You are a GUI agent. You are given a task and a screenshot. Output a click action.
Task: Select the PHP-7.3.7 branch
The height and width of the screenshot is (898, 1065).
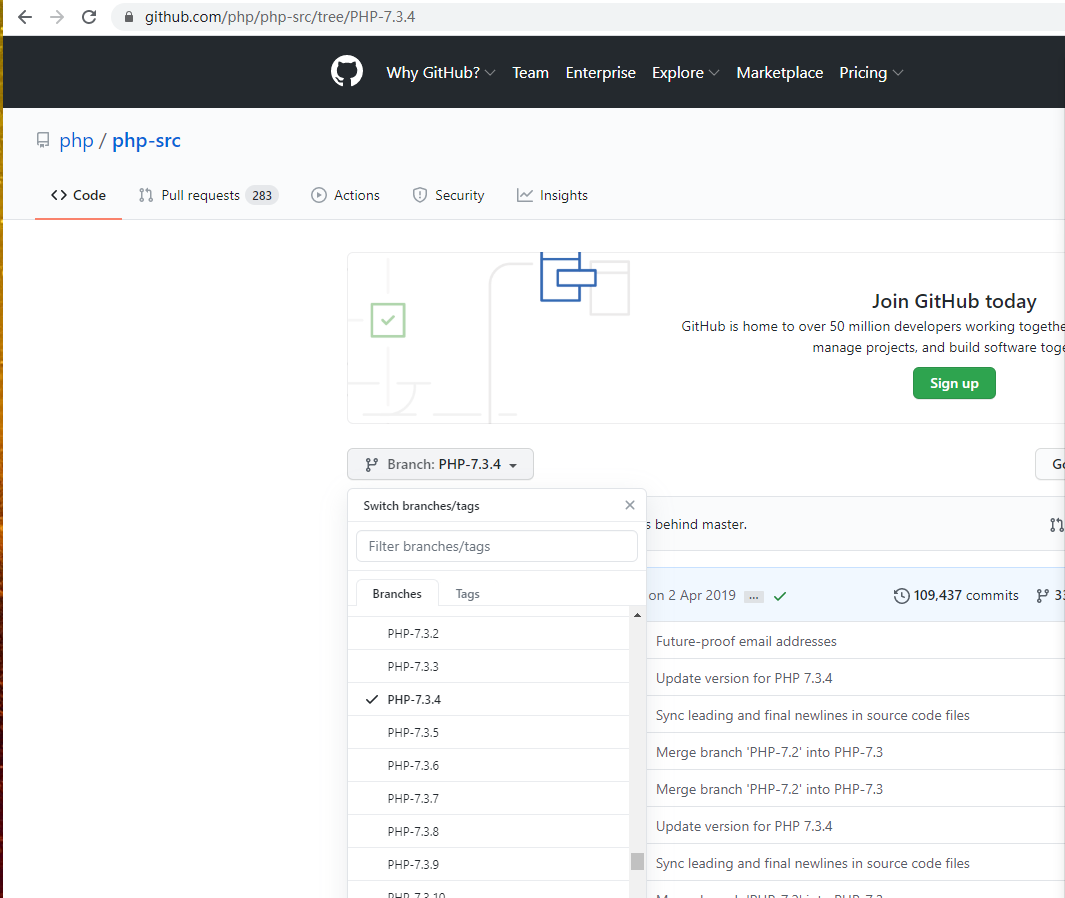414,797
